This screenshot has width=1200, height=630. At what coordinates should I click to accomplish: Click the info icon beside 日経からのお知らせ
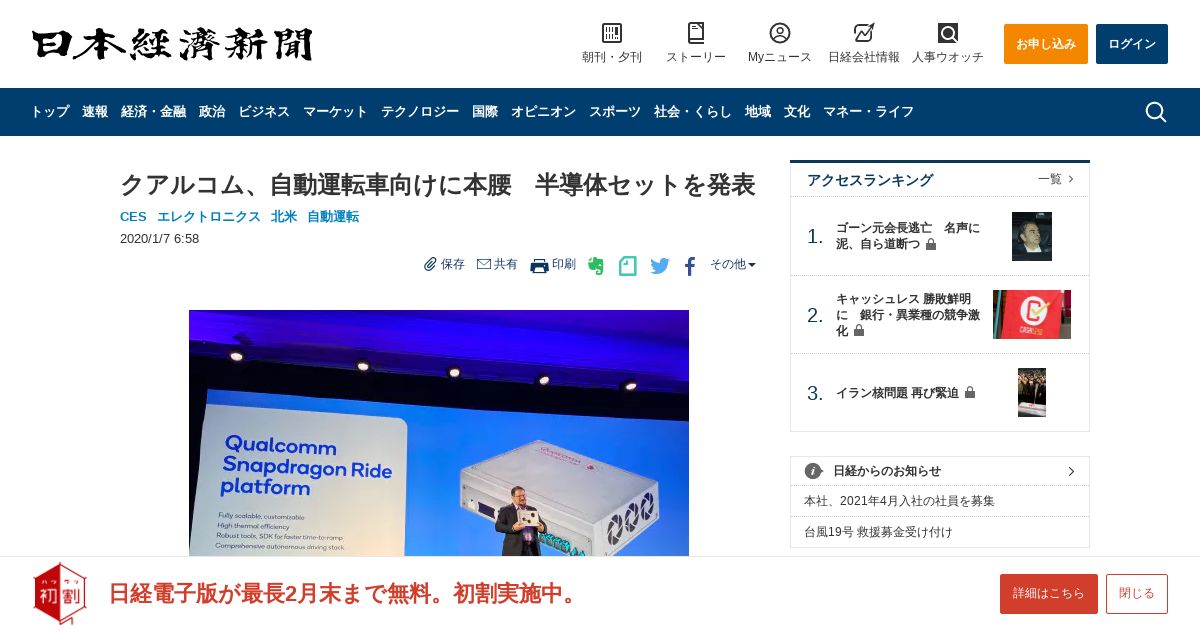click(x=813, y=471)
